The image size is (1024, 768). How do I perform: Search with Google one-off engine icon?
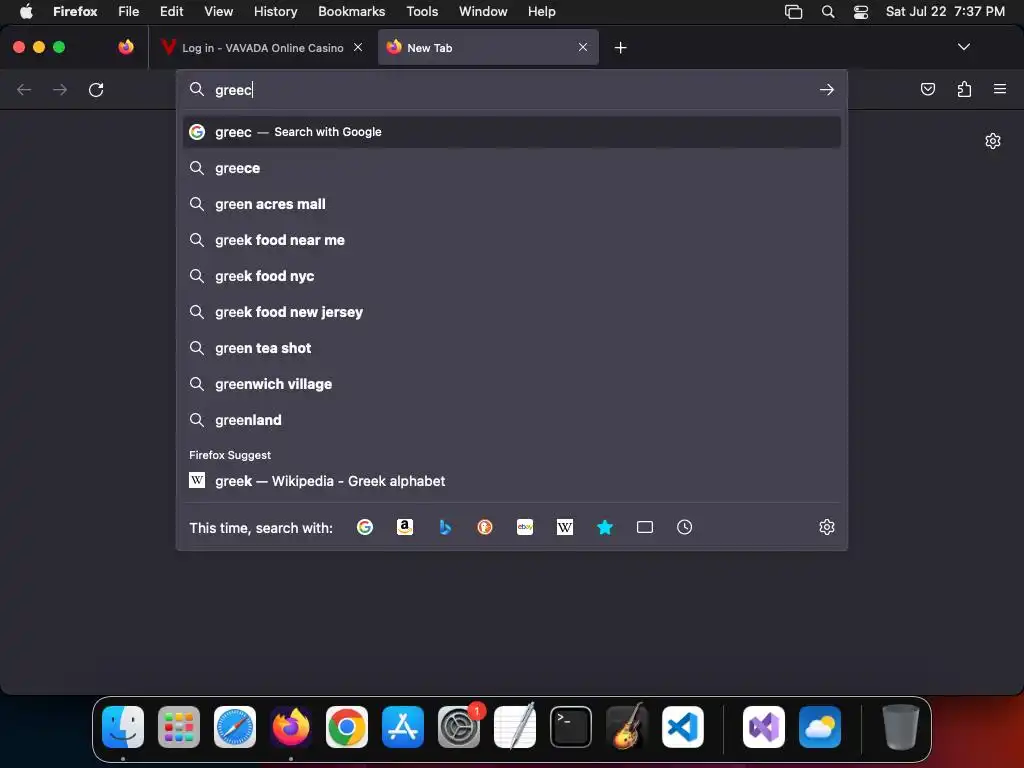[x=365, y=527]
